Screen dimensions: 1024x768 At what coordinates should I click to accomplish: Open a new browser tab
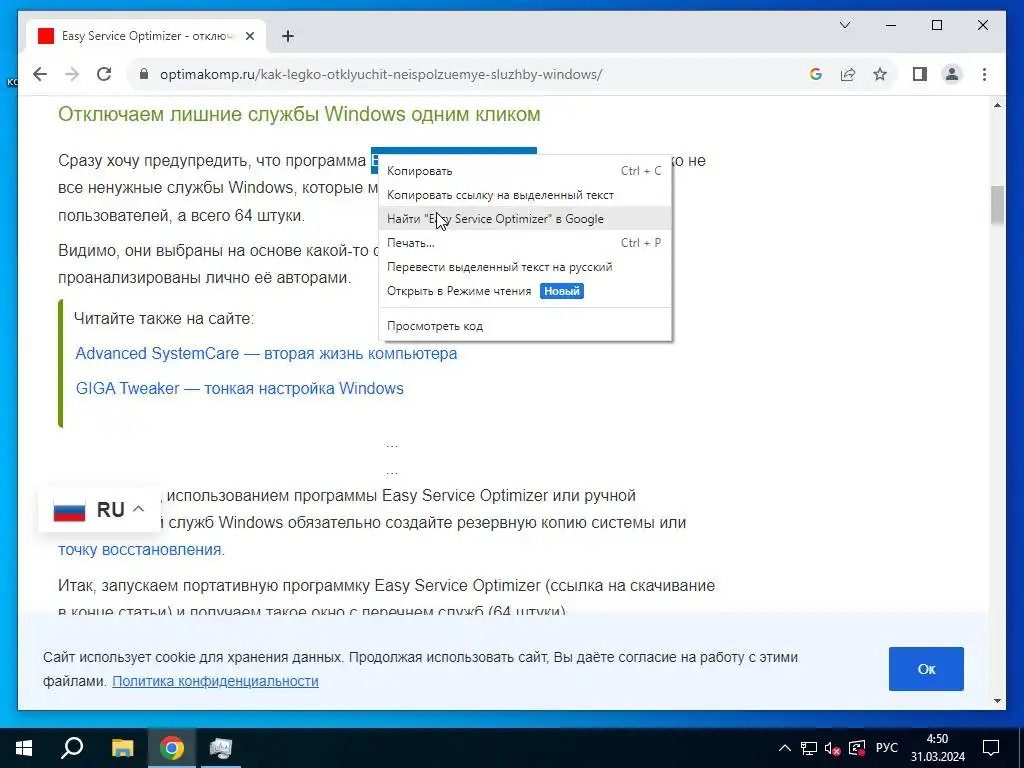(287, 36)
